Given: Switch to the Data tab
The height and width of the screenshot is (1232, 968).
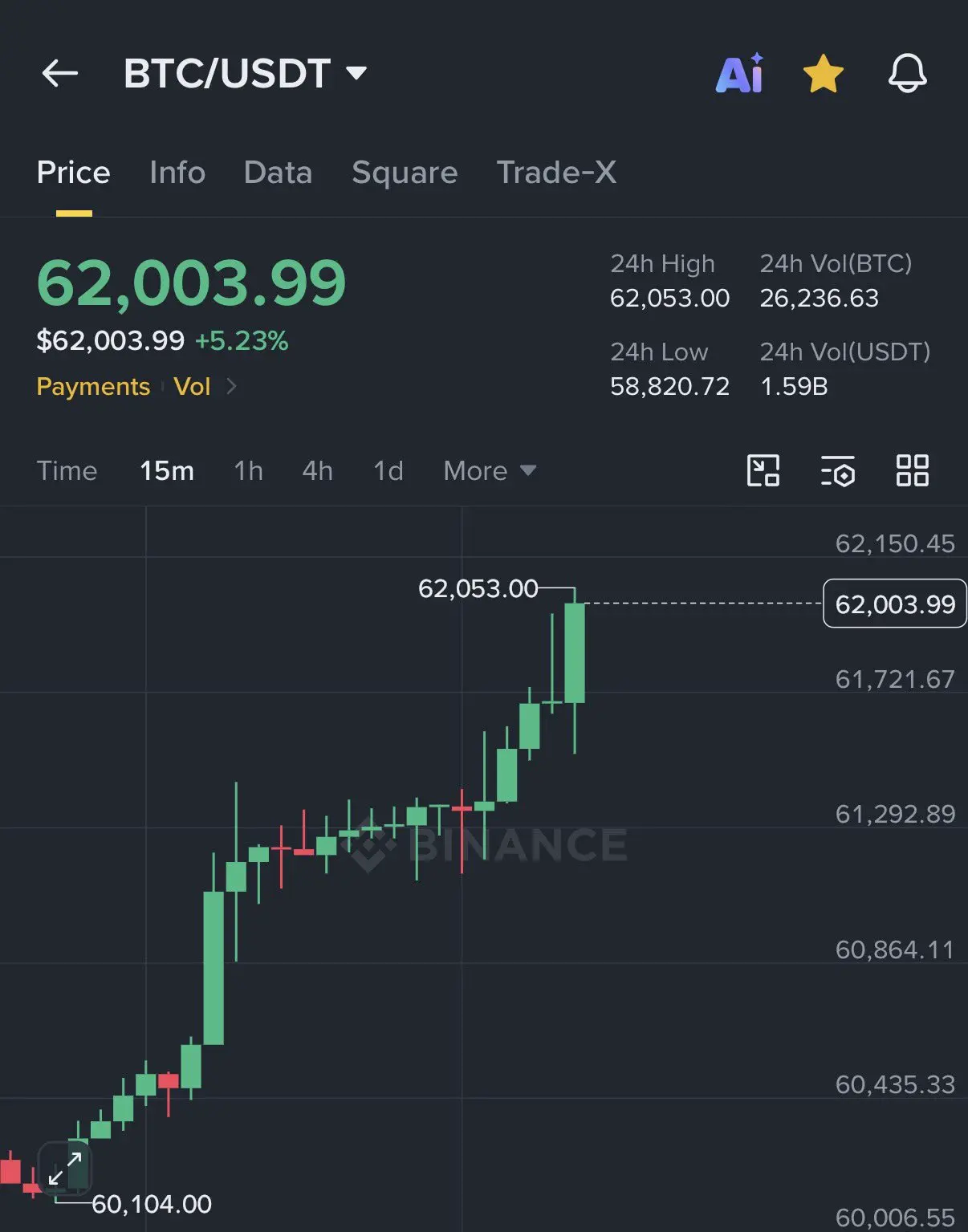Looking at the screenshot, I should pyautogui.click(x=278, y=173).
